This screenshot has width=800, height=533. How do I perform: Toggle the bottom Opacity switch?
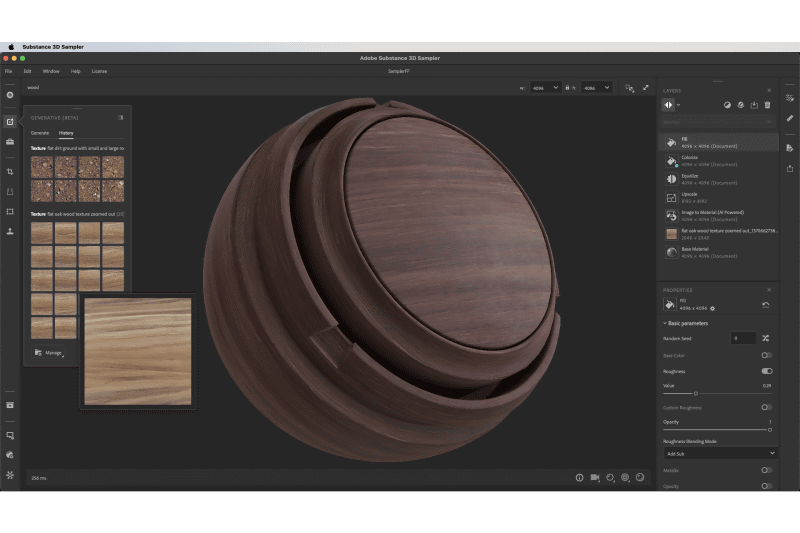point(766,486)
